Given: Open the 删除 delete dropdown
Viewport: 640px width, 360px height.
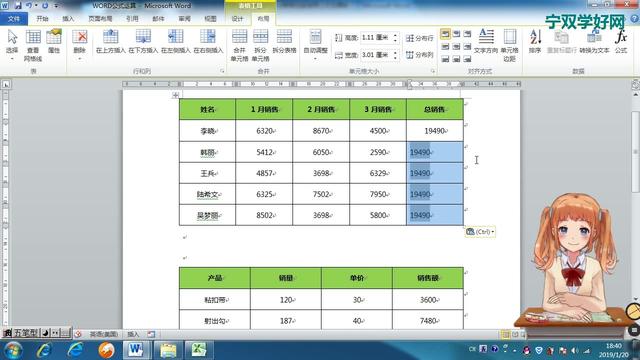Looking at the screenshot, I should [x=80, y=45].
